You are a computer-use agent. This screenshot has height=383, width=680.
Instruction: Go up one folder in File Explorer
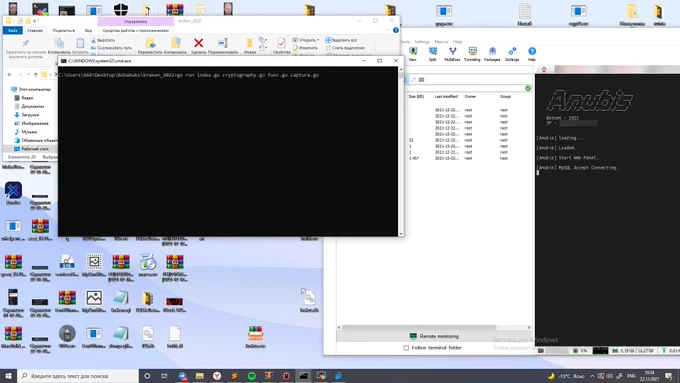pyautogui.click(x=36, y=75)
